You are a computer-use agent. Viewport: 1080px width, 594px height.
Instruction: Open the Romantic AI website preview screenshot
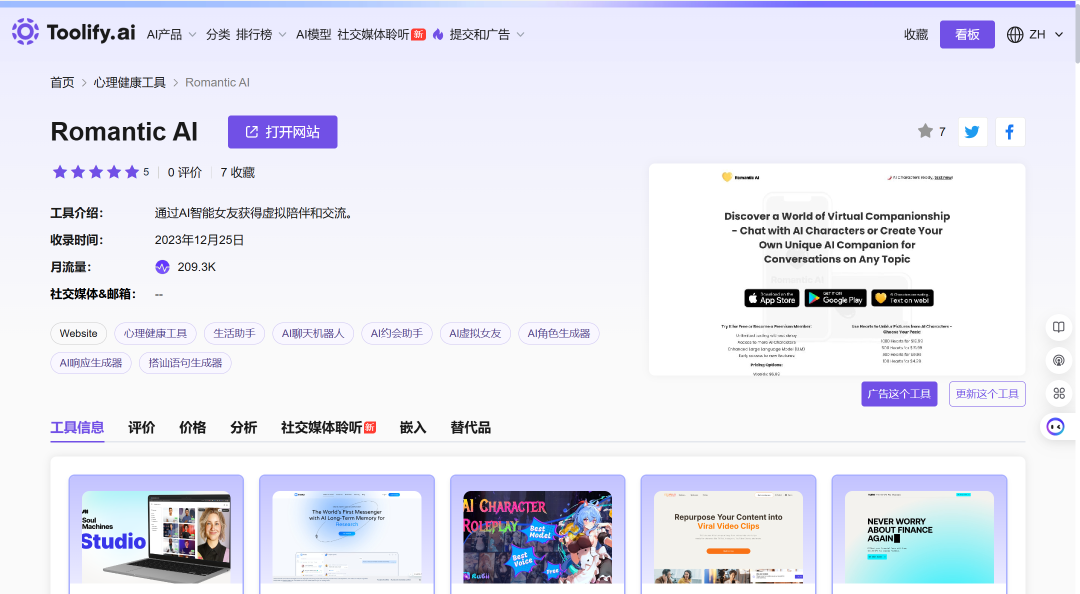click(837, 269)
